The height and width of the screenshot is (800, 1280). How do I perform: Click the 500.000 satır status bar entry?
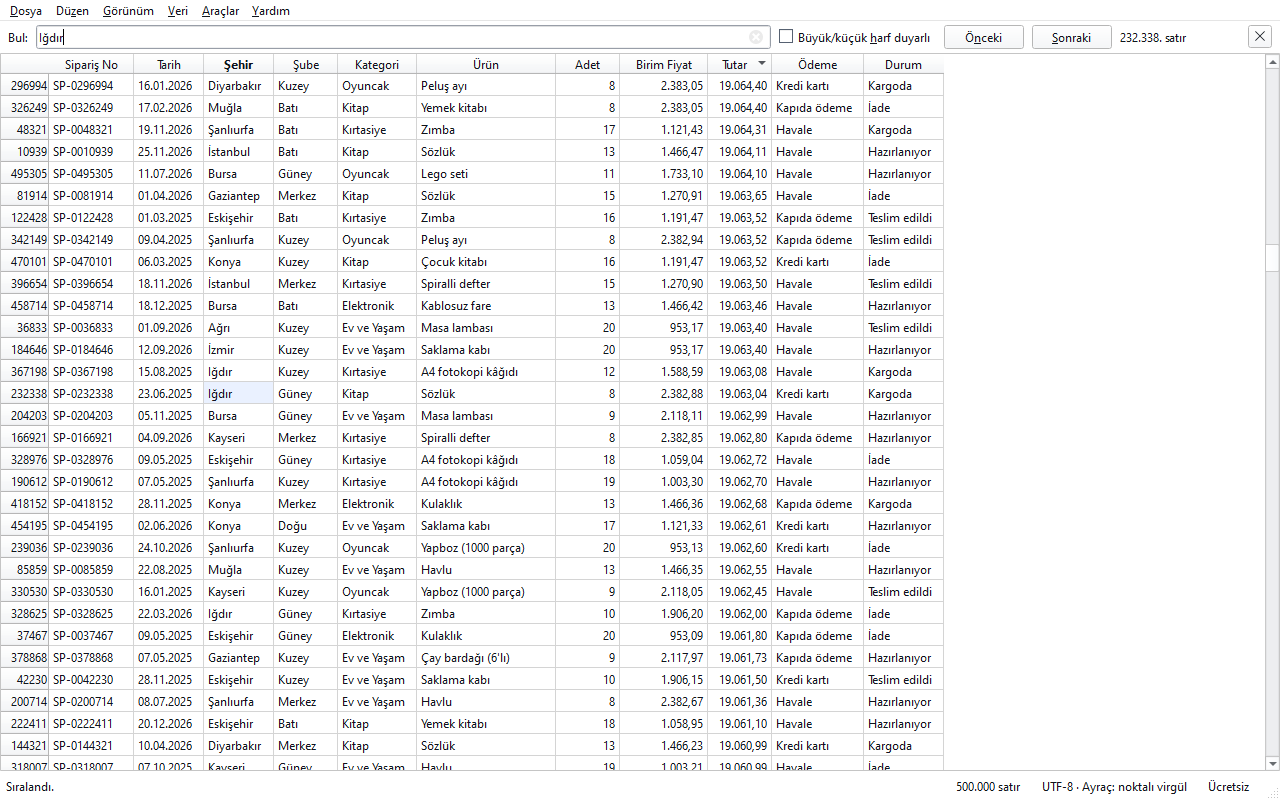pyautogui.click(x=987, y=787)
